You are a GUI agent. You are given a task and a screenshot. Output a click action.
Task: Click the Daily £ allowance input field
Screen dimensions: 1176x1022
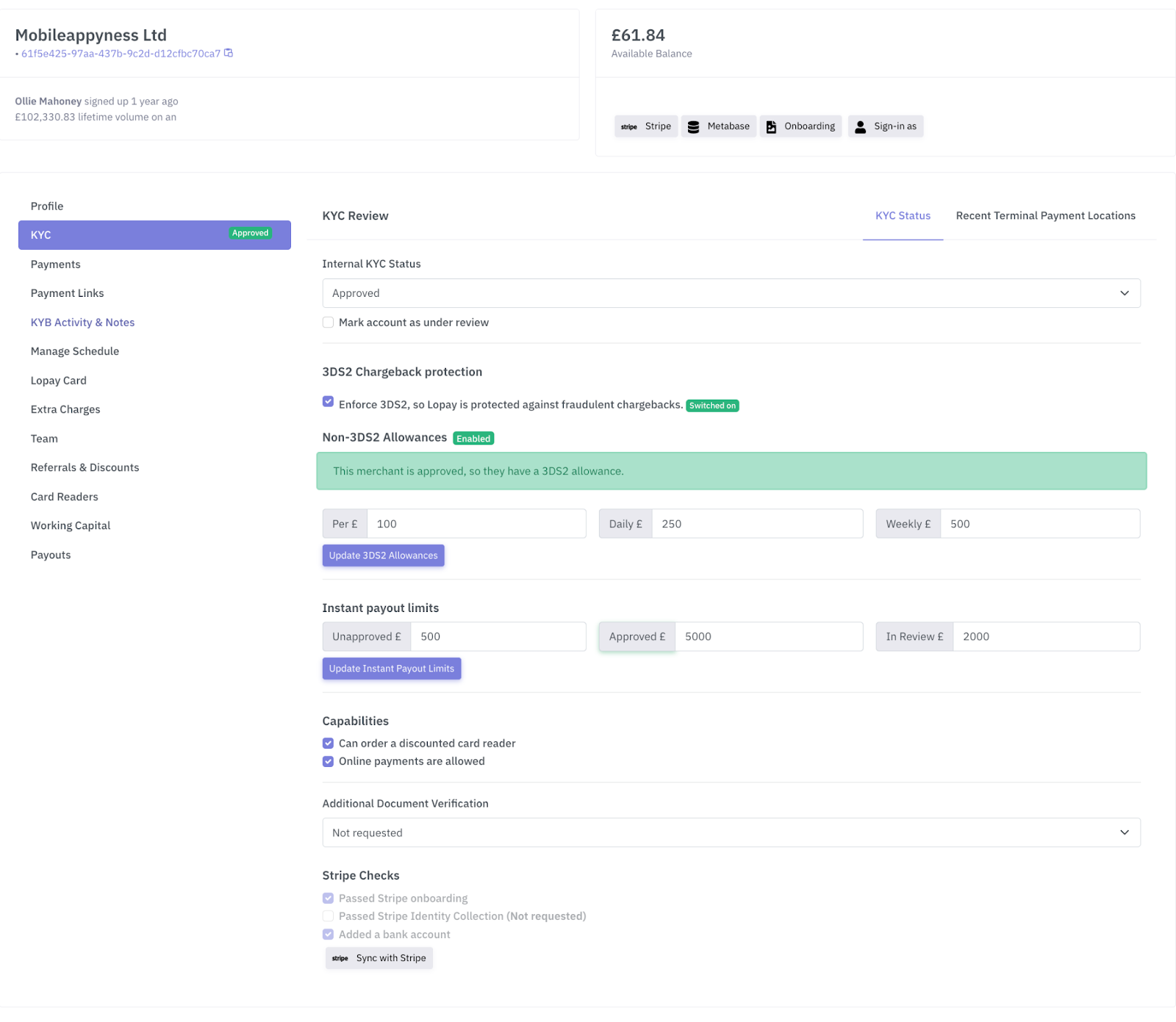tap(756, 524)
